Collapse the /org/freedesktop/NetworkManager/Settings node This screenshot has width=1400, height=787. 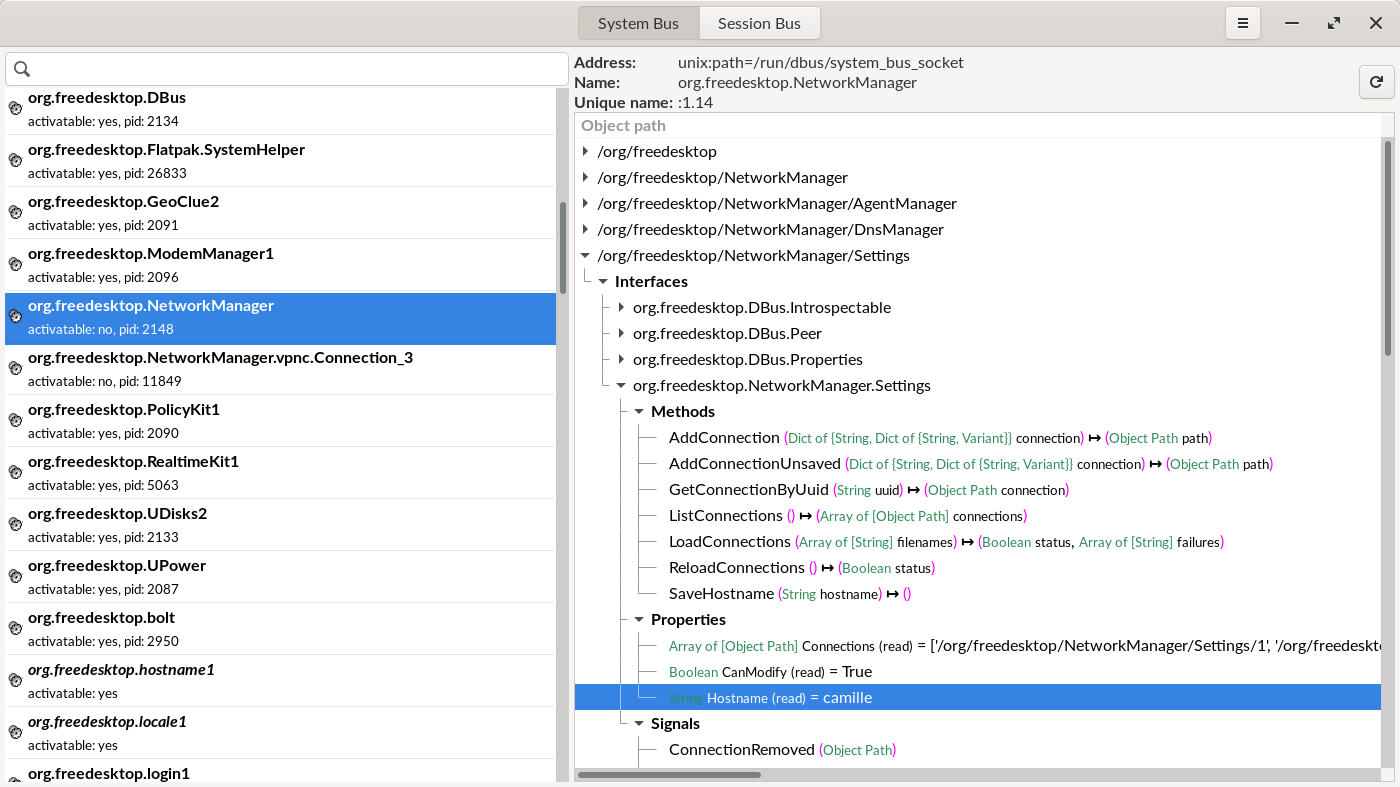(586, 256)
